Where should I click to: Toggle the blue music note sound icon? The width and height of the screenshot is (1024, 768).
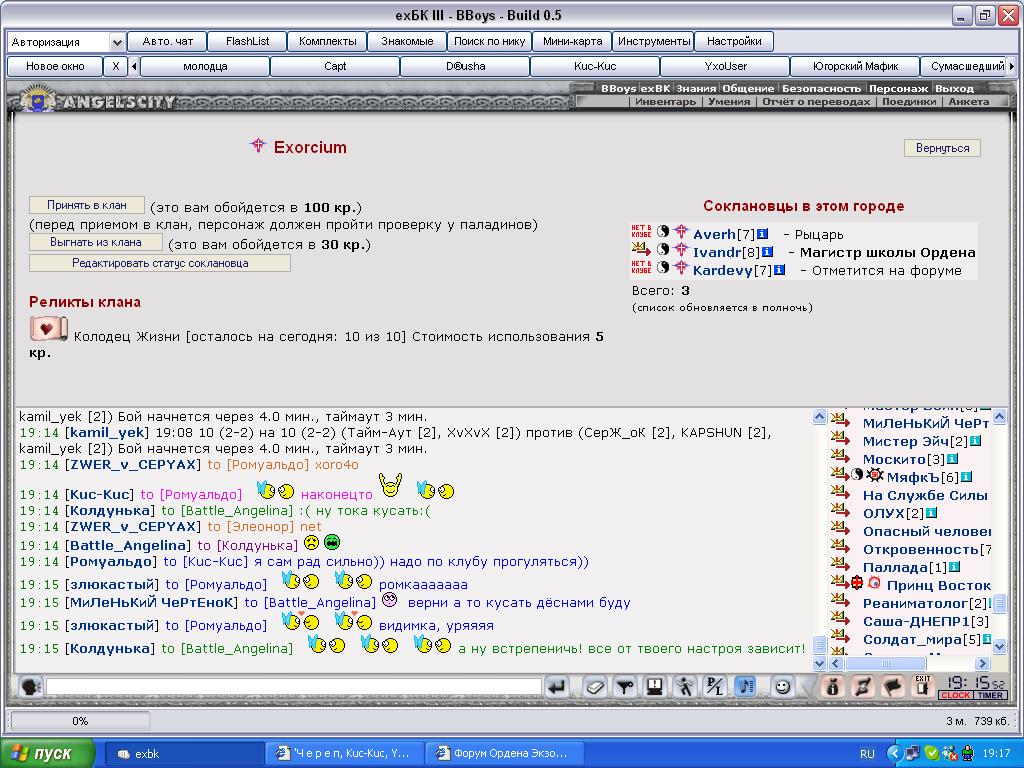[745, 687]
